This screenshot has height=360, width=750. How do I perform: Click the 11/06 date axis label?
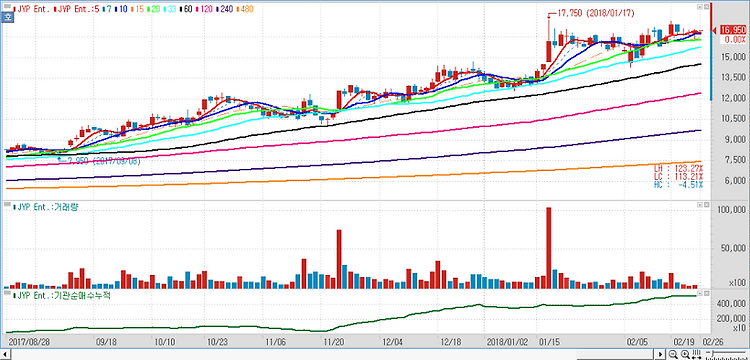275,342
